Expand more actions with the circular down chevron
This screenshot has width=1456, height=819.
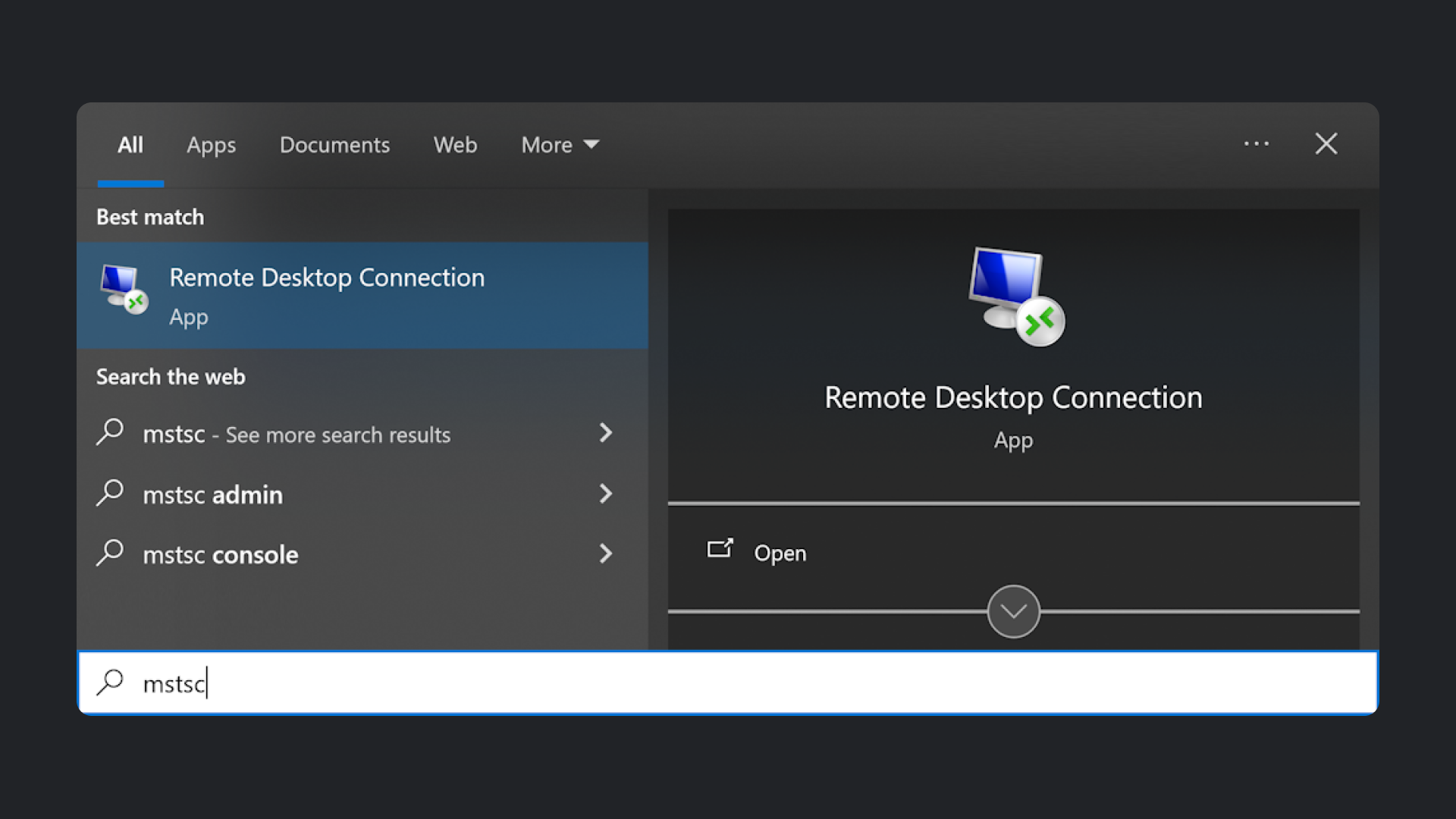click(x=1013, y=611)
